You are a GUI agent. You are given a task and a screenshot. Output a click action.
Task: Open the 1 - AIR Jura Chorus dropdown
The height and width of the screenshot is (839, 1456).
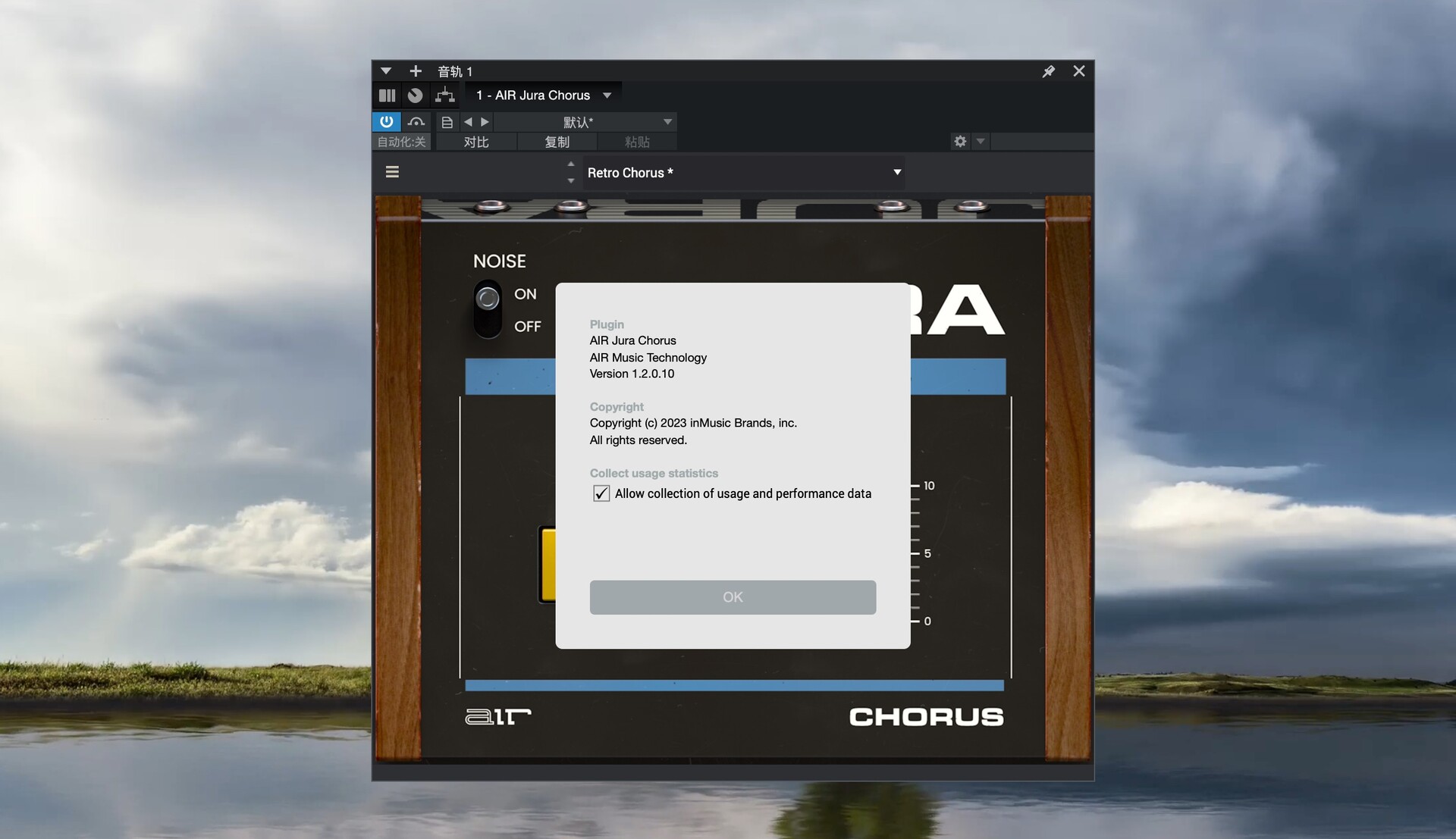click(607, 95)
